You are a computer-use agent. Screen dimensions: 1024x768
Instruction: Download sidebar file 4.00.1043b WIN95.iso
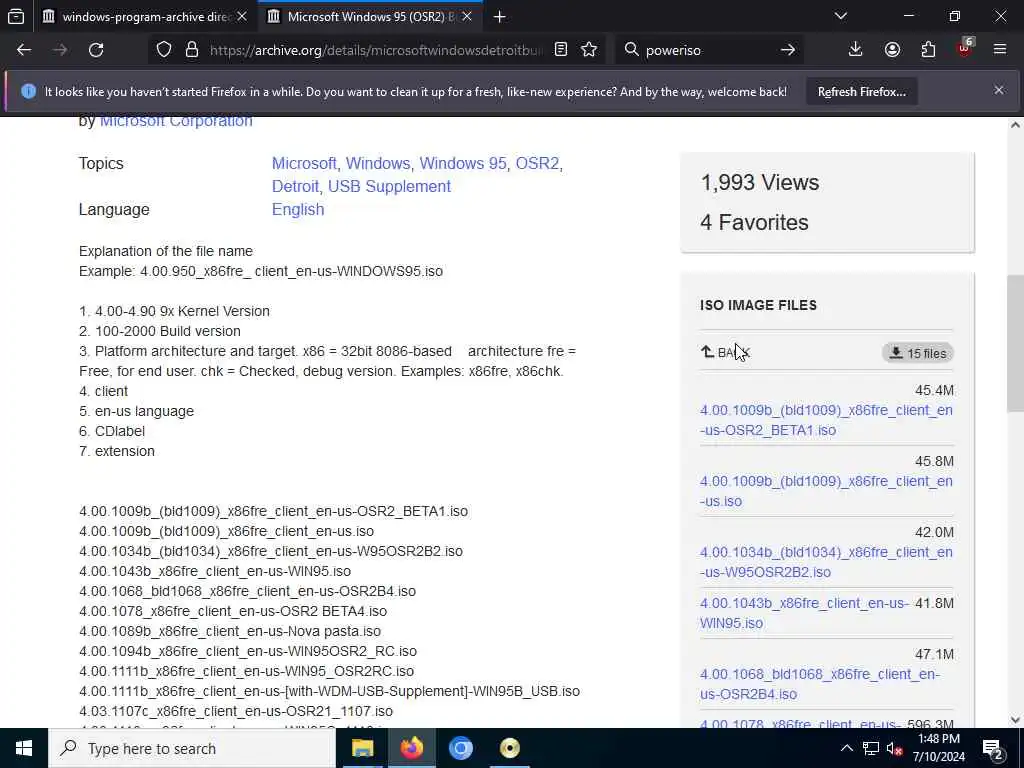coord(804,613)
